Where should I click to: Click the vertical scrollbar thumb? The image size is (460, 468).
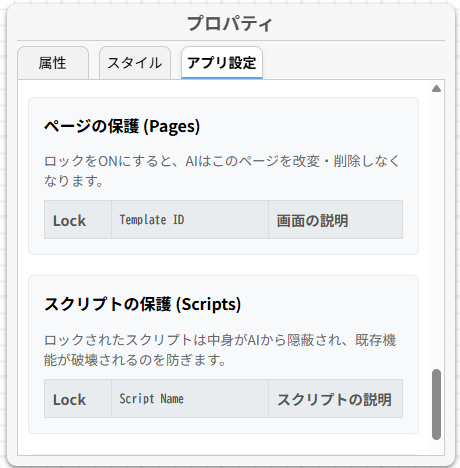pyautogui.click(x=436, y=404)
